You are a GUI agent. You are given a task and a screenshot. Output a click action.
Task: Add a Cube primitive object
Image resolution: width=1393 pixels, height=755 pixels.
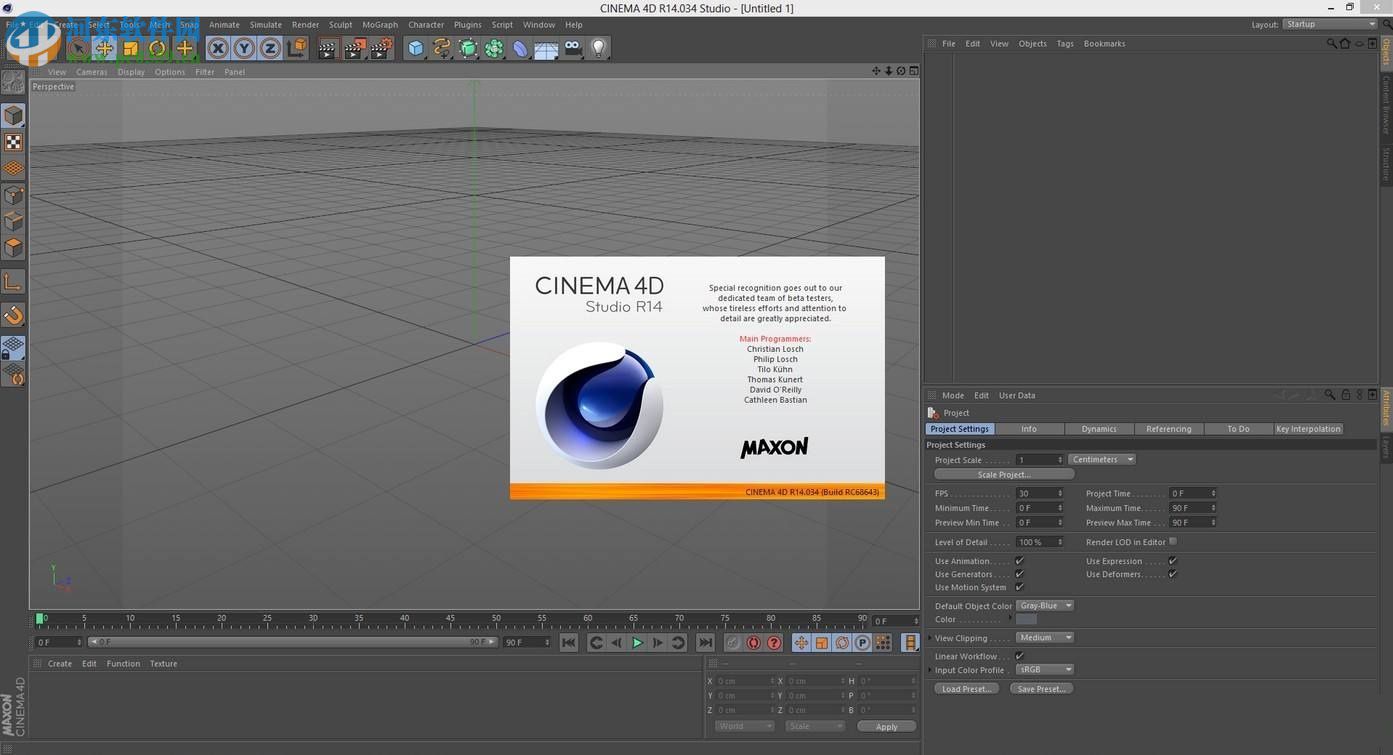click(415, 48)
